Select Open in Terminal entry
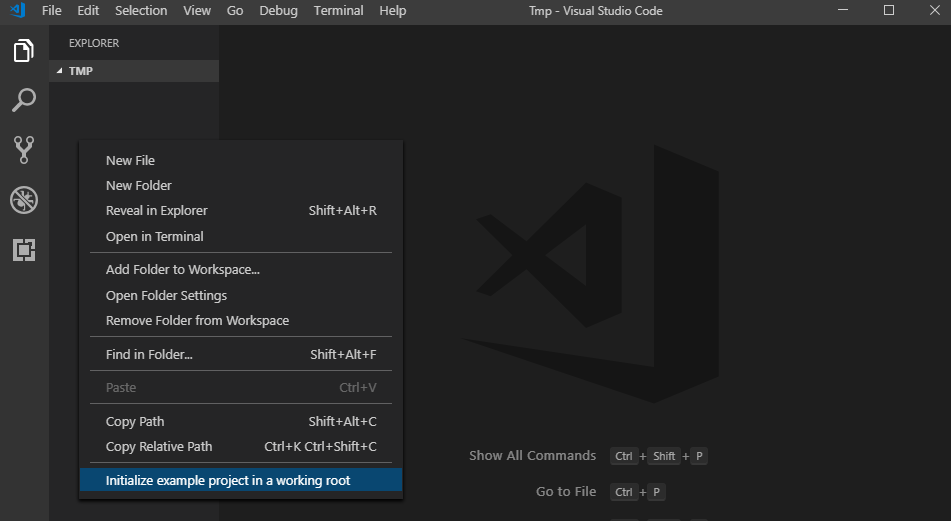This screenshot has width=951, height=521. click(241, 237)
